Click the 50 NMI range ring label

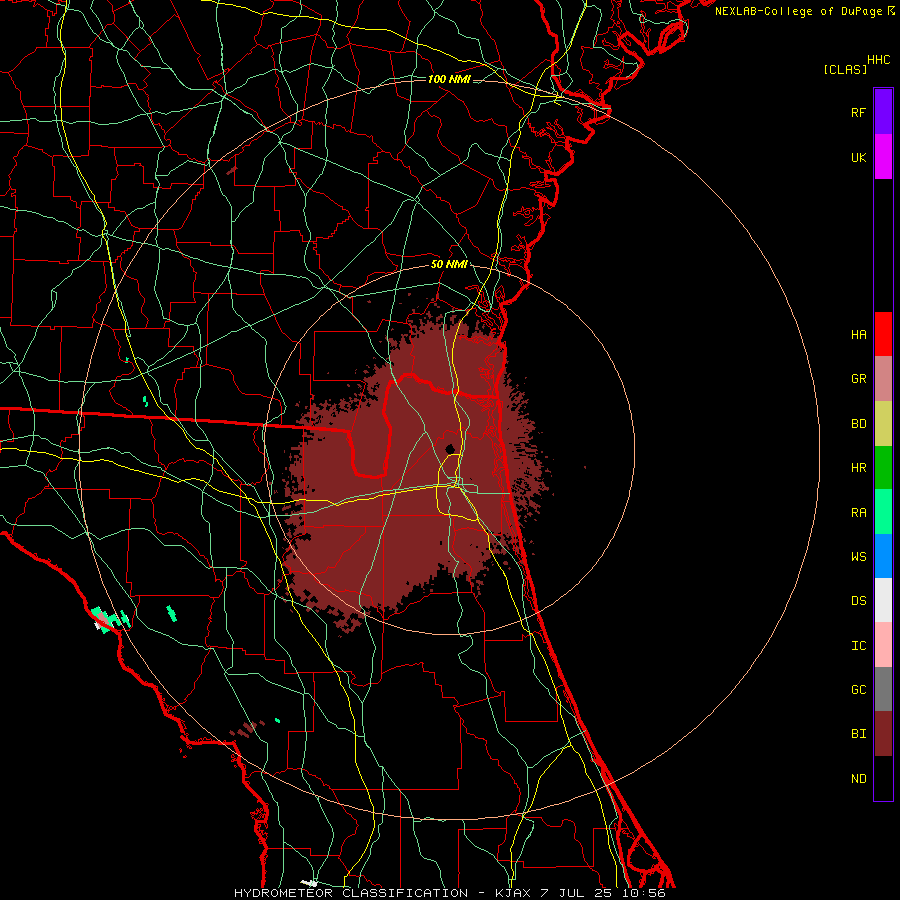[x=449, y=265]
